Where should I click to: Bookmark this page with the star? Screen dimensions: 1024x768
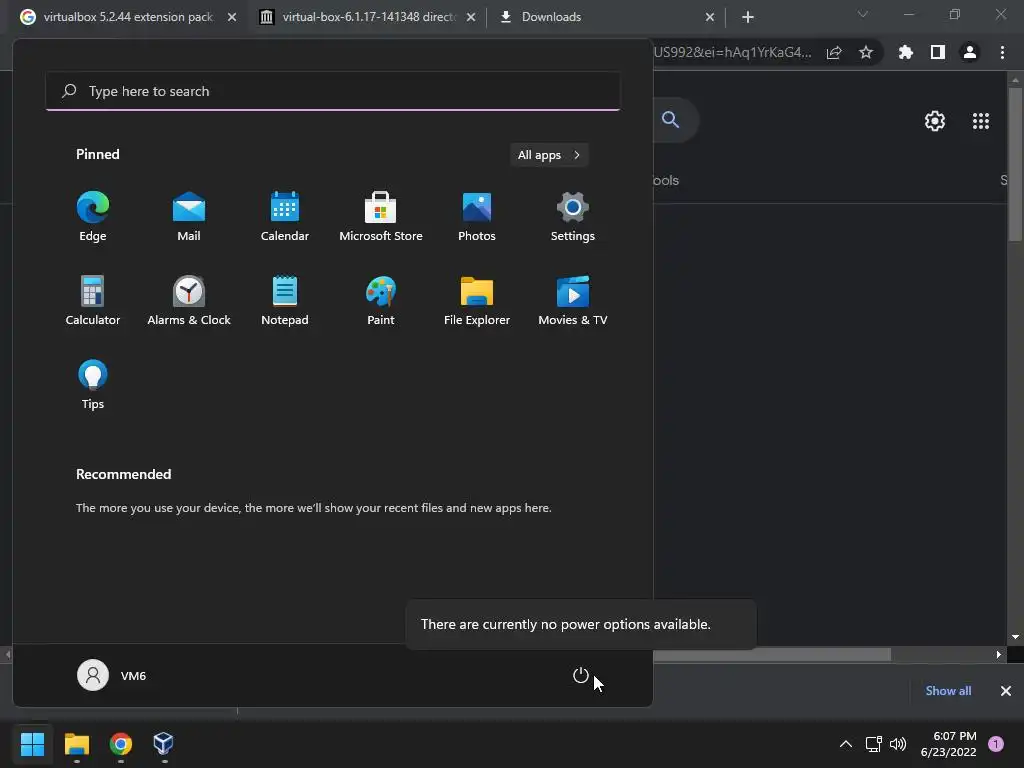[x=866, y=52]
